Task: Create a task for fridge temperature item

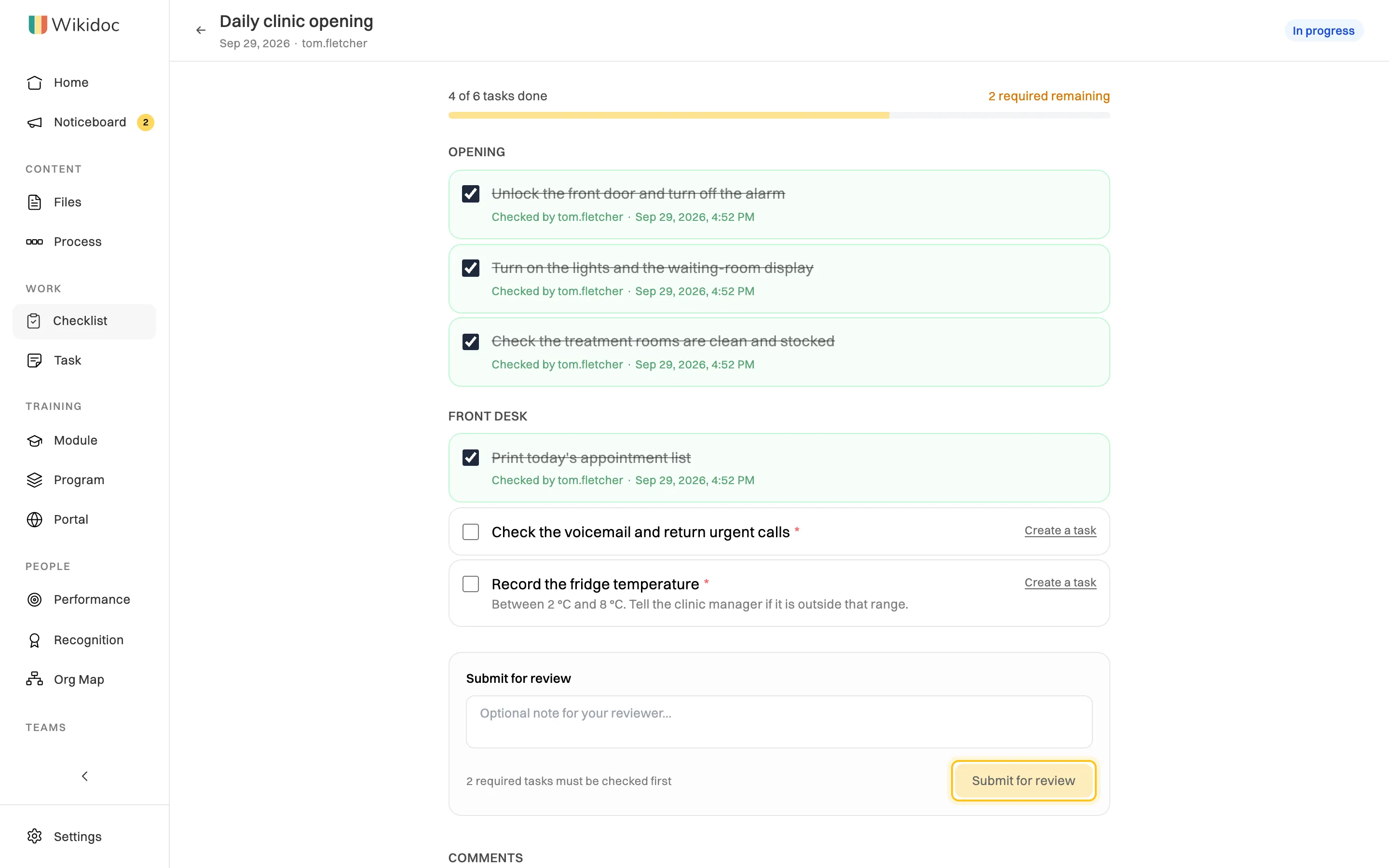Action: pyautogui.click(x=1060, y=582)
